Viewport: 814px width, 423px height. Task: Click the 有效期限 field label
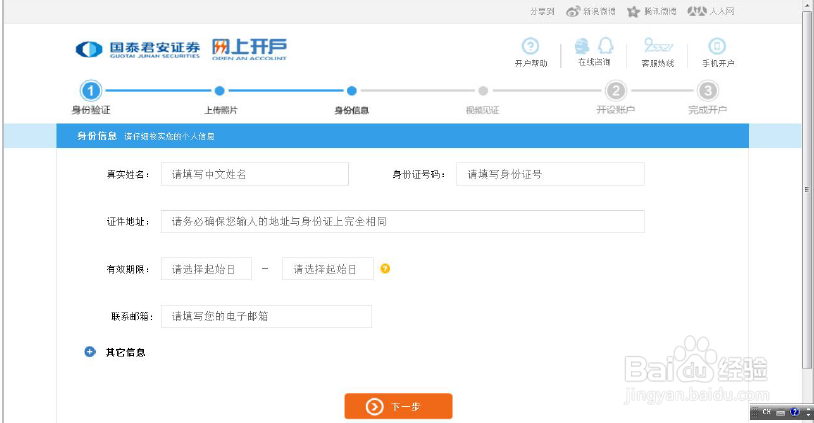pos(128,269)
